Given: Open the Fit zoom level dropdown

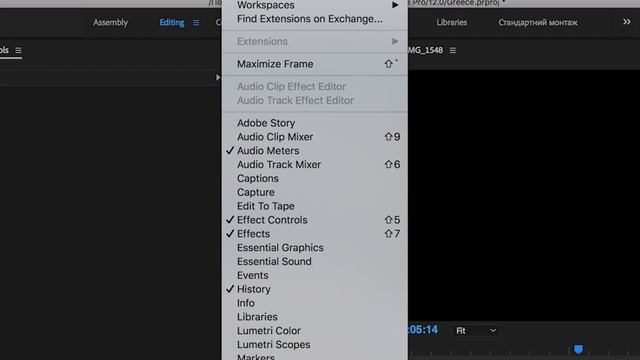Looking at the screenshot, I should coord(476,331).
